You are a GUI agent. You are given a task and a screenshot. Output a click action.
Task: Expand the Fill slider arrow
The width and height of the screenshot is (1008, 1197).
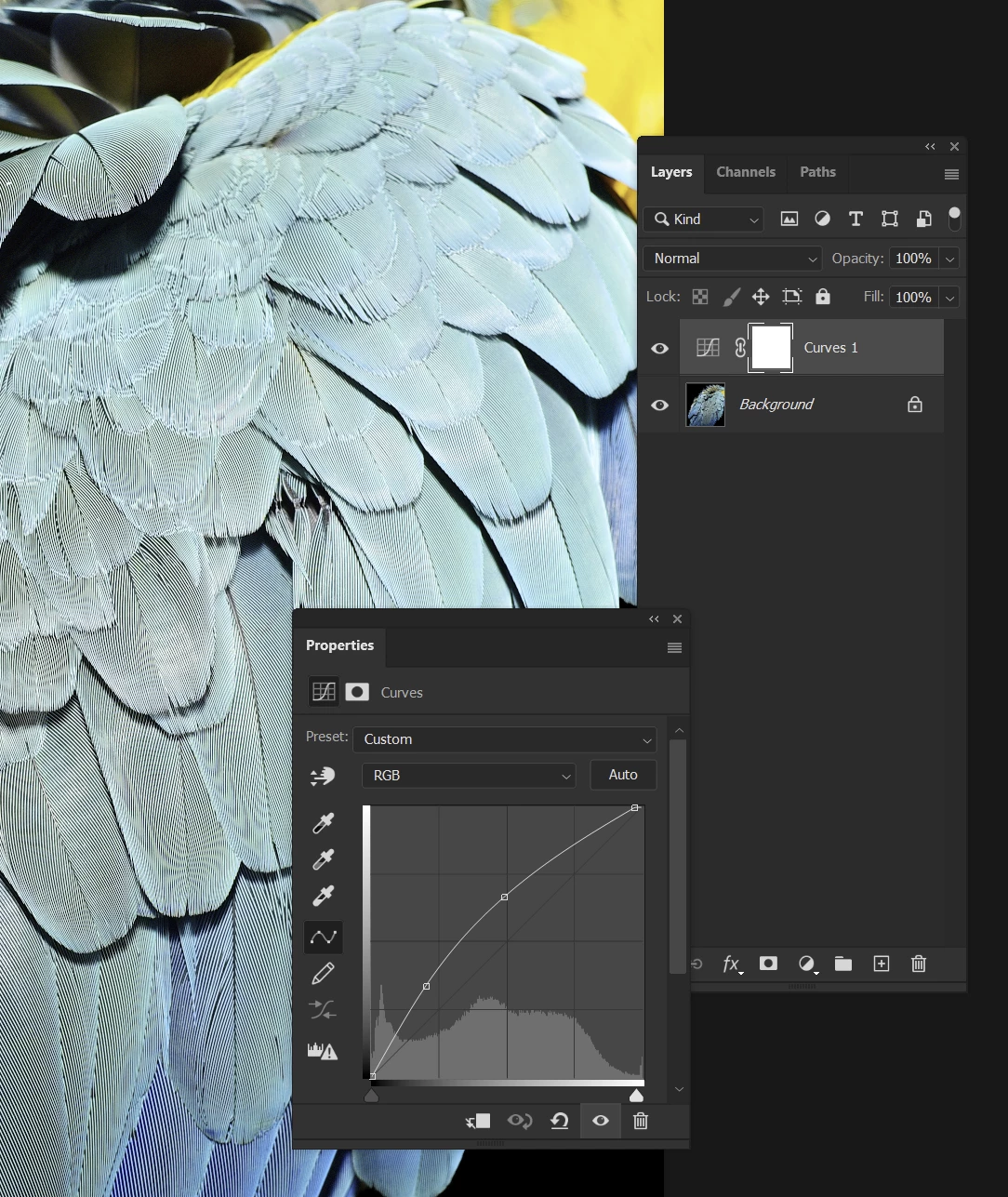click(949, 298)
